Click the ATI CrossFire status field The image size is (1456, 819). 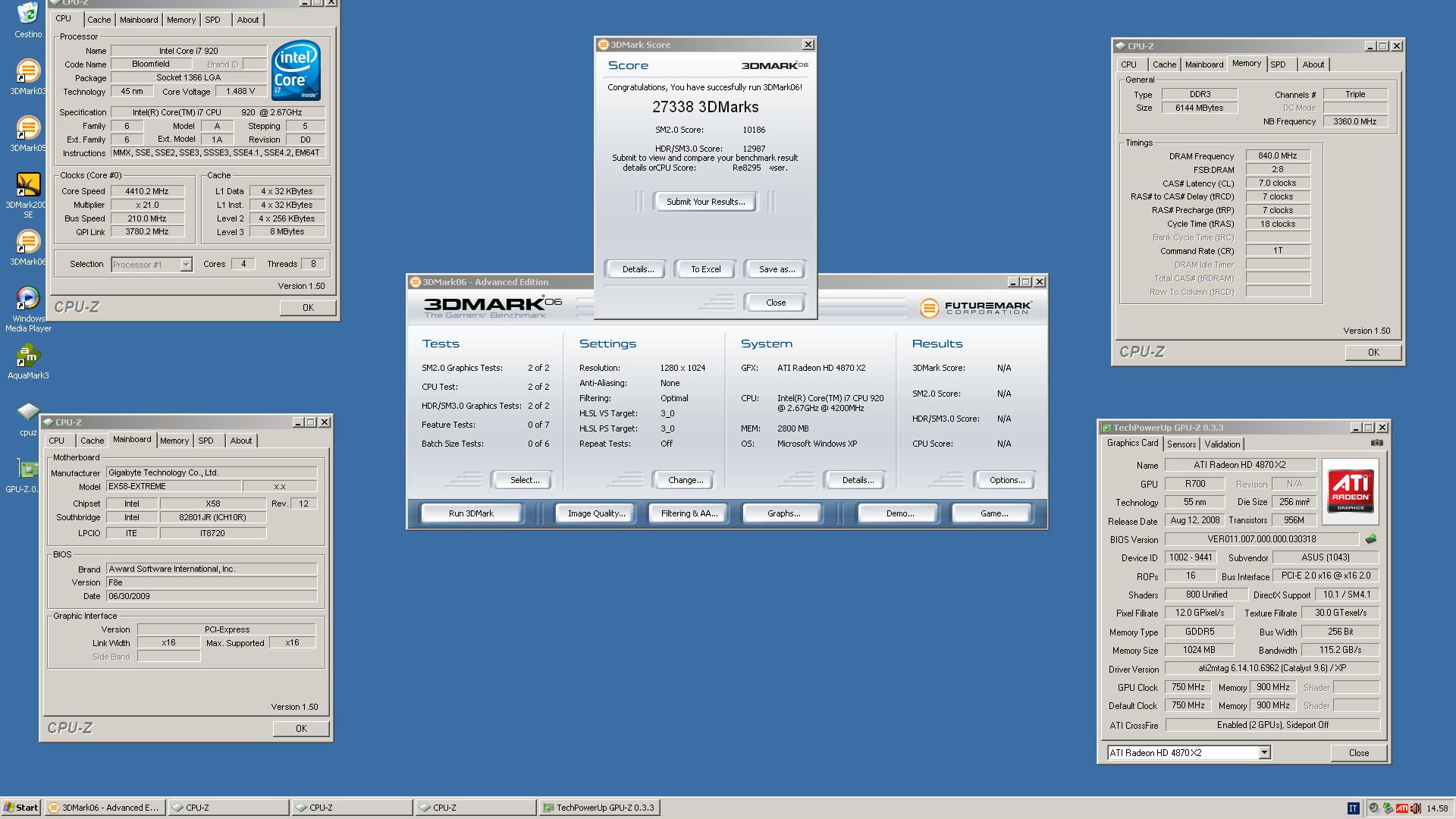tap(1272, 725)
